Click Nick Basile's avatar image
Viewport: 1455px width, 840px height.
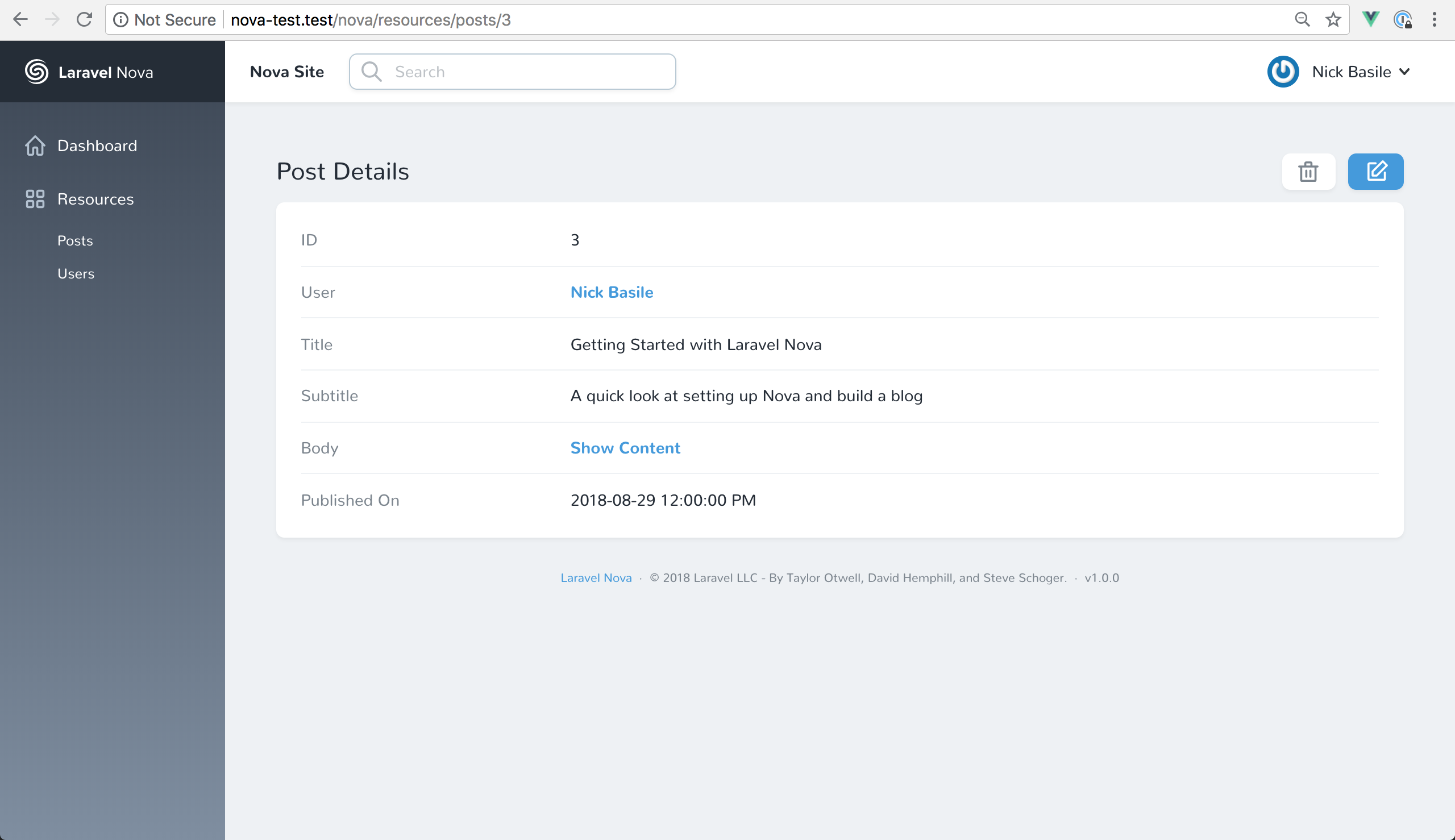[1282, 72]
